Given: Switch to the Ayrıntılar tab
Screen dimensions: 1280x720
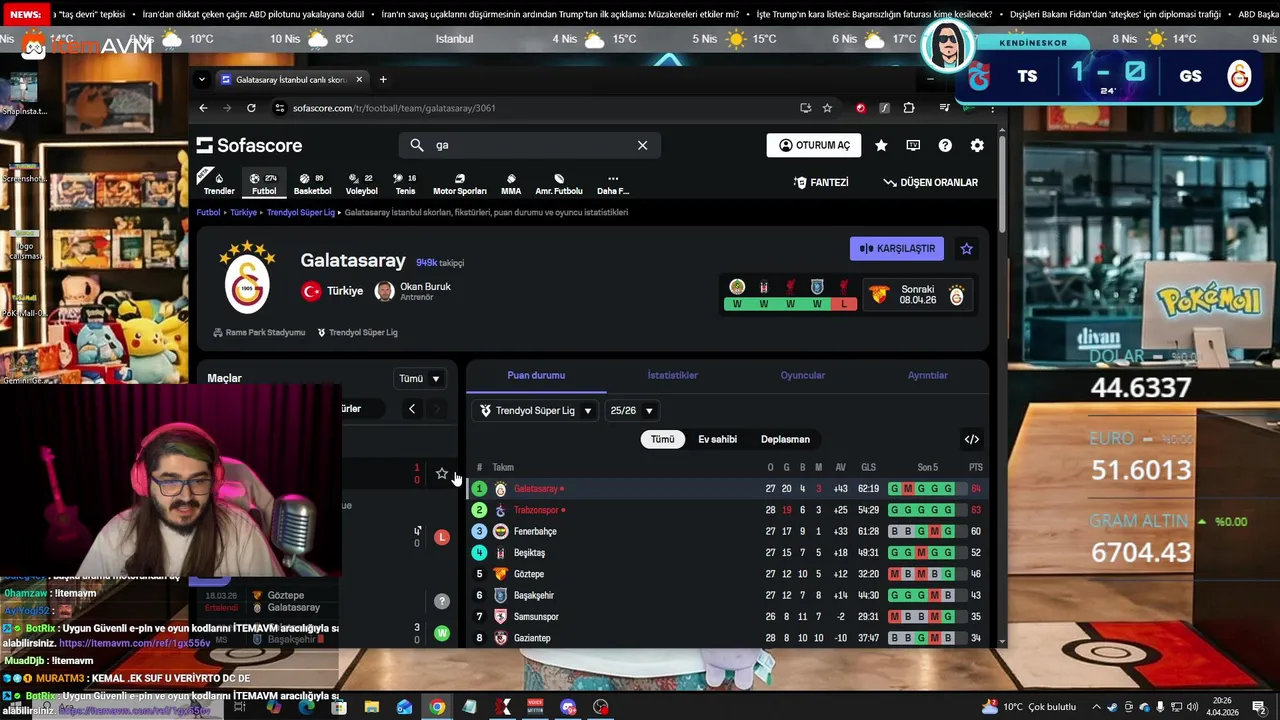Looking at the screenshot, I should coord(927,375).
